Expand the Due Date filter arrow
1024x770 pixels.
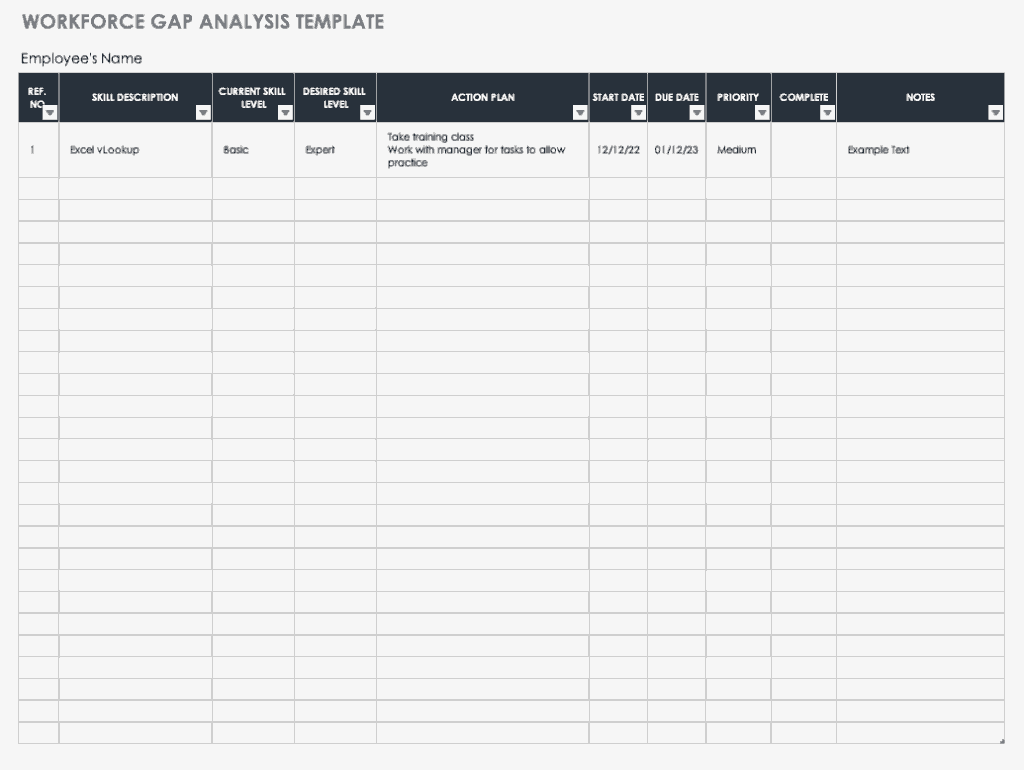point(697,113)
